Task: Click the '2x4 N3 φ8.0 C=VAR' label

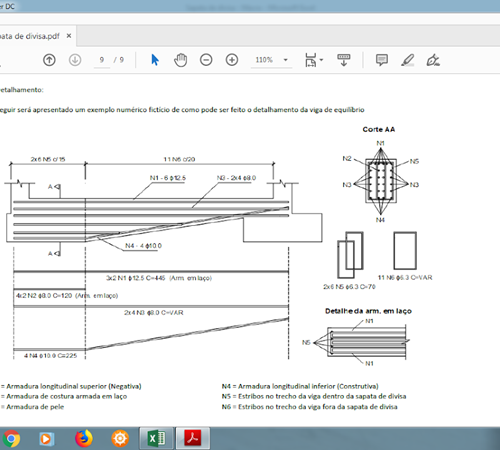Action: [x=154, y=313]
